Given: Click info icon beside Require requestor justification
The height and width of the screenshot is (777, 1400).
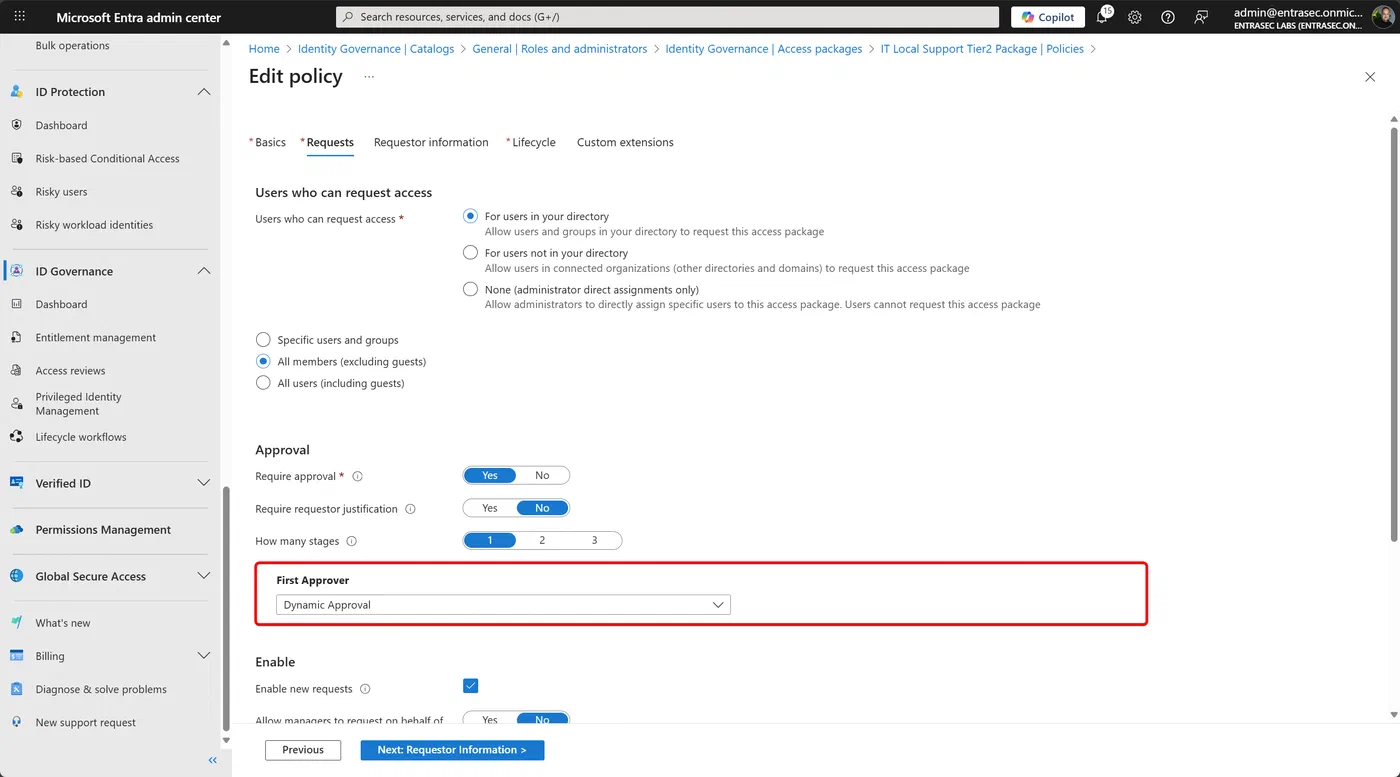Looking at the screenshot, I should 409,509.
